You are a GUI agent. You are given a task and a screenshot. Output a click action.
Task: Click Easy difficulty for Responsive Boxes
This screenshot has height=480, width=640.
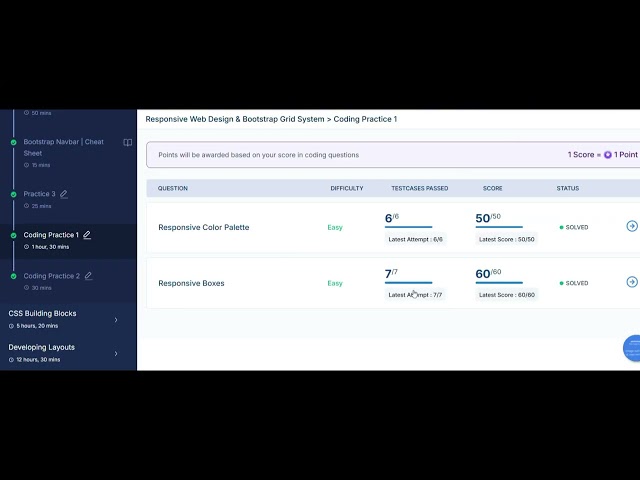[x=335, y=283]
